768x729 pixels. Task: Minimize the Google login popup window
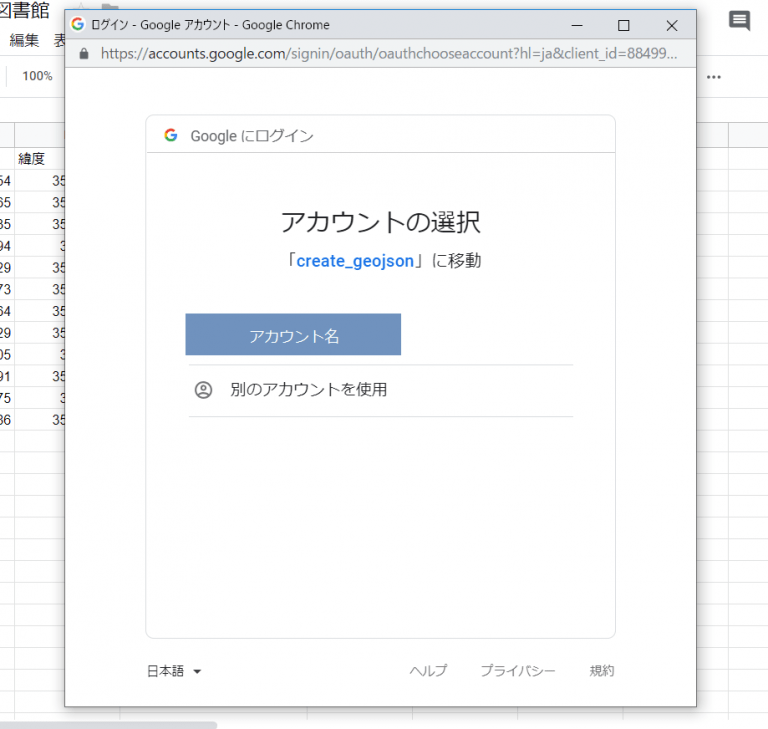(577, 25)
